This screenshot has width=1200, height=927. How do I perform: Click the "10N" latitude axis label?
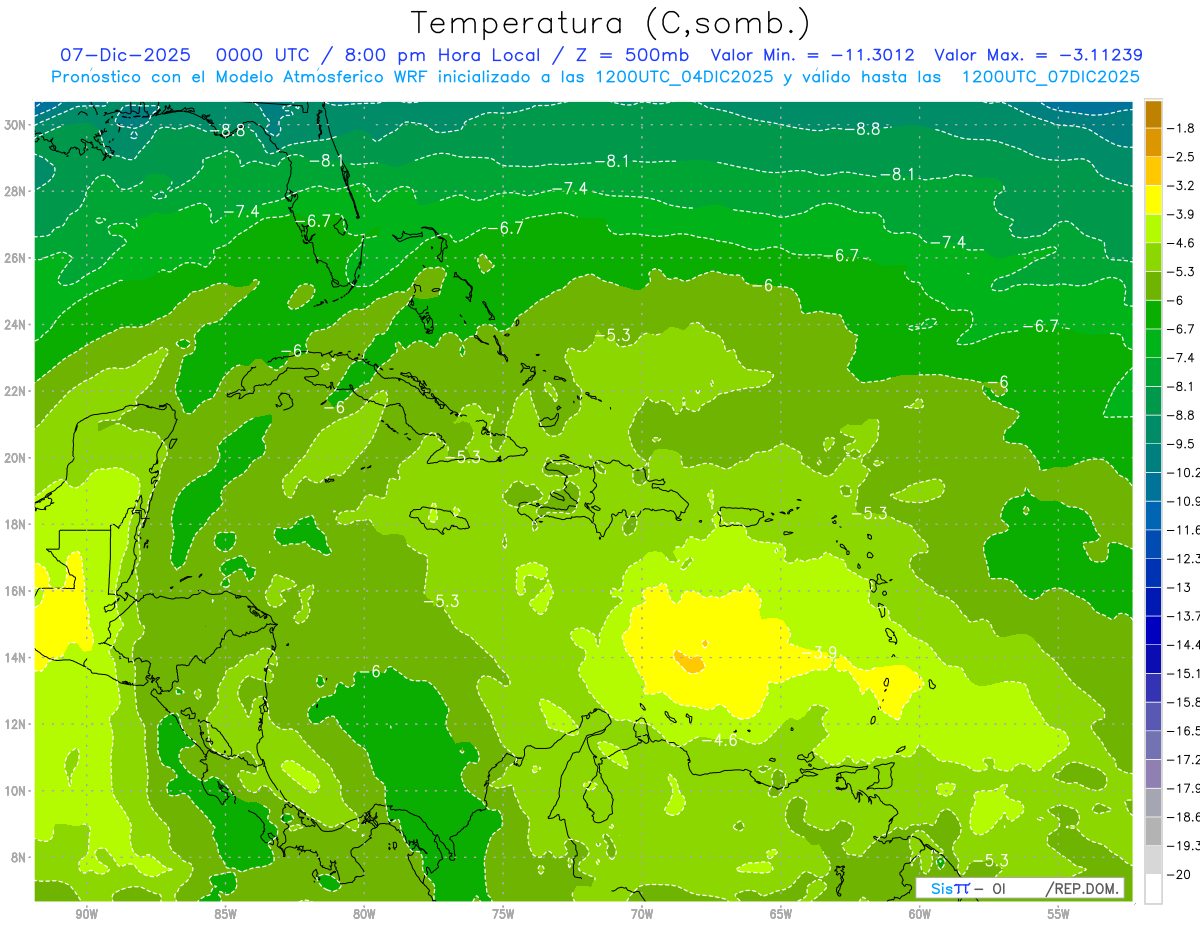[14, 790]
